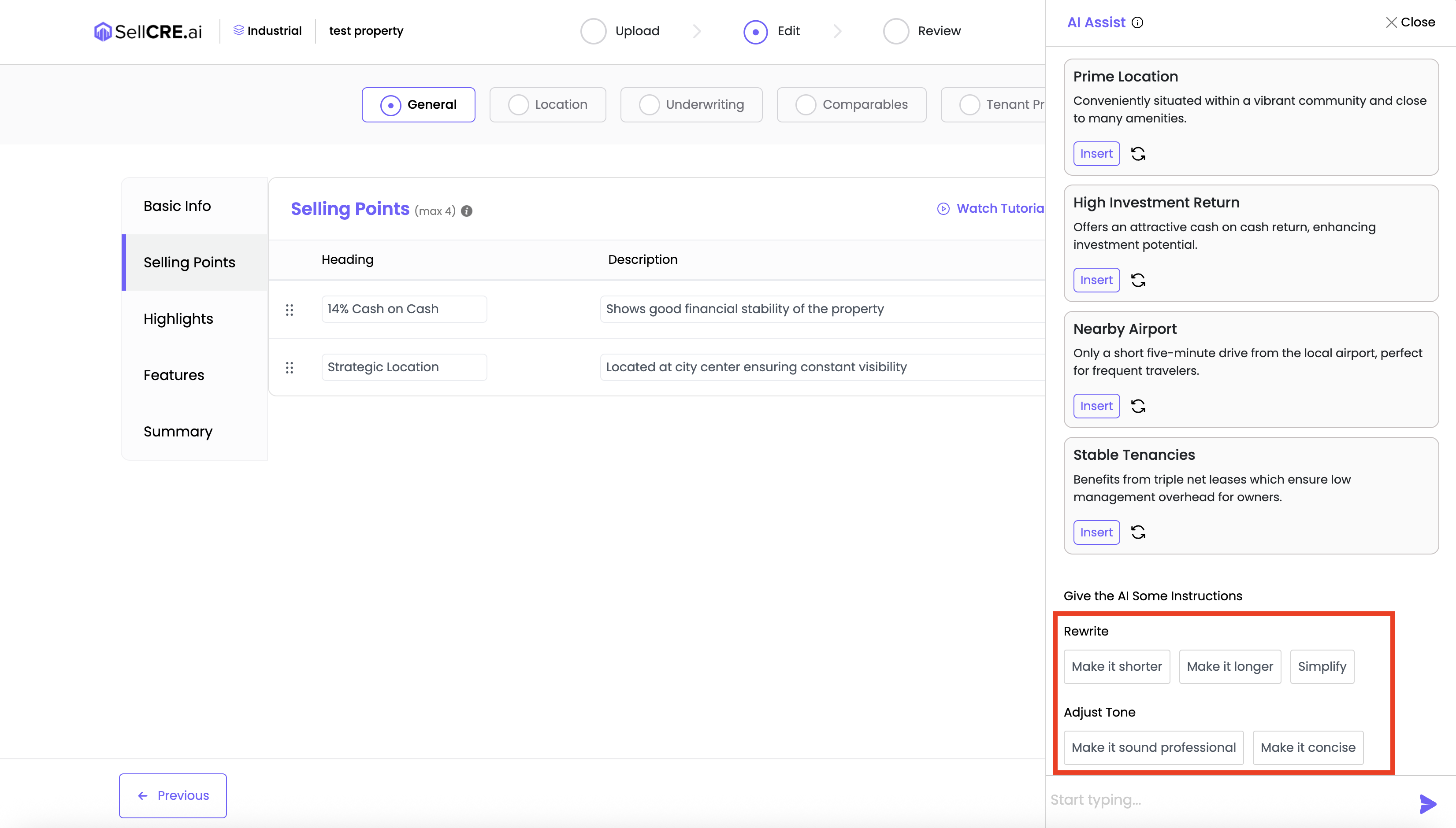
Task: Regenerate the Stable Tenancies suggestion
Action: point(1138,532)
